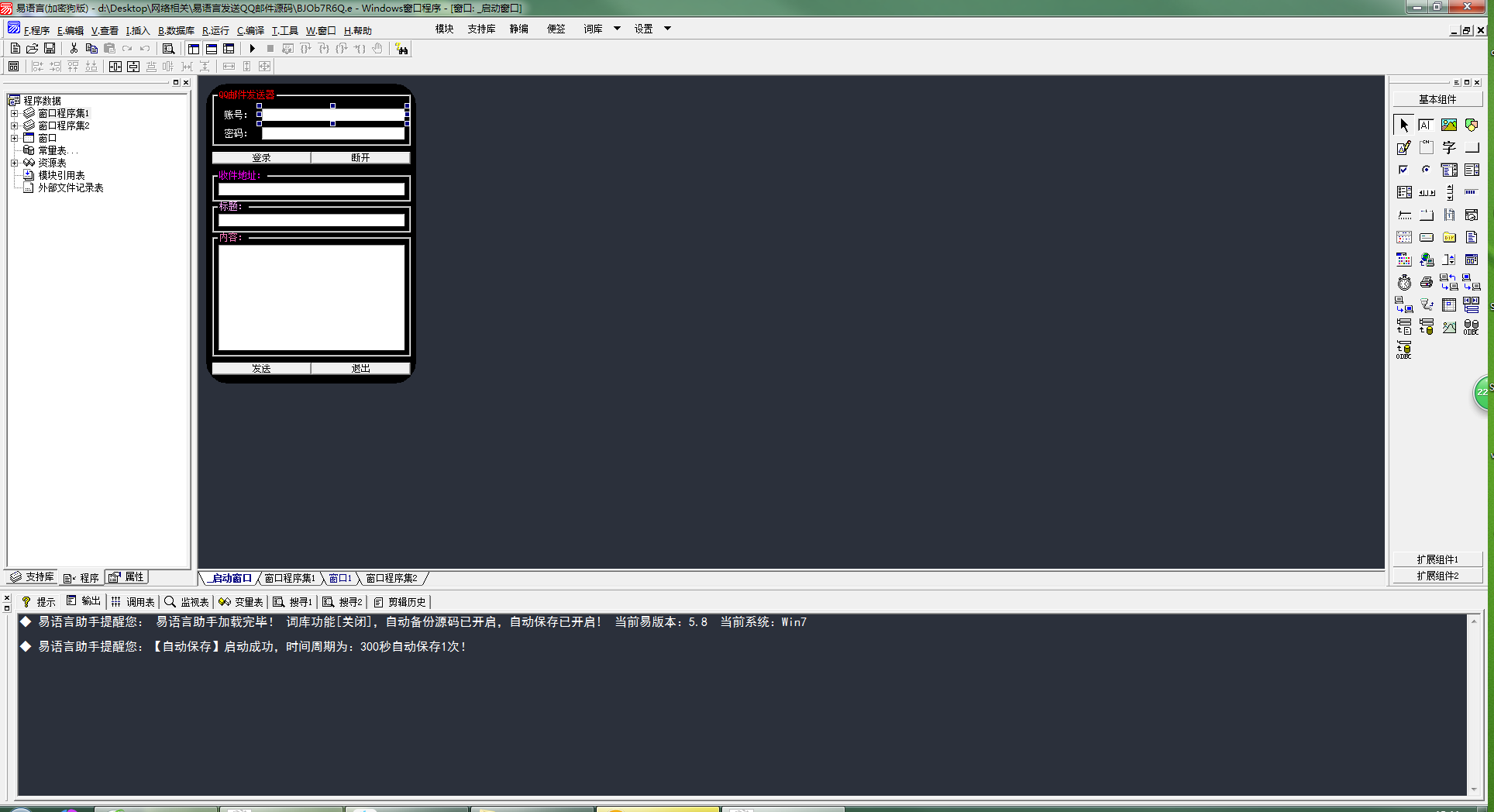Click the form preview icon in alignment toolbar

click(14, 67)
